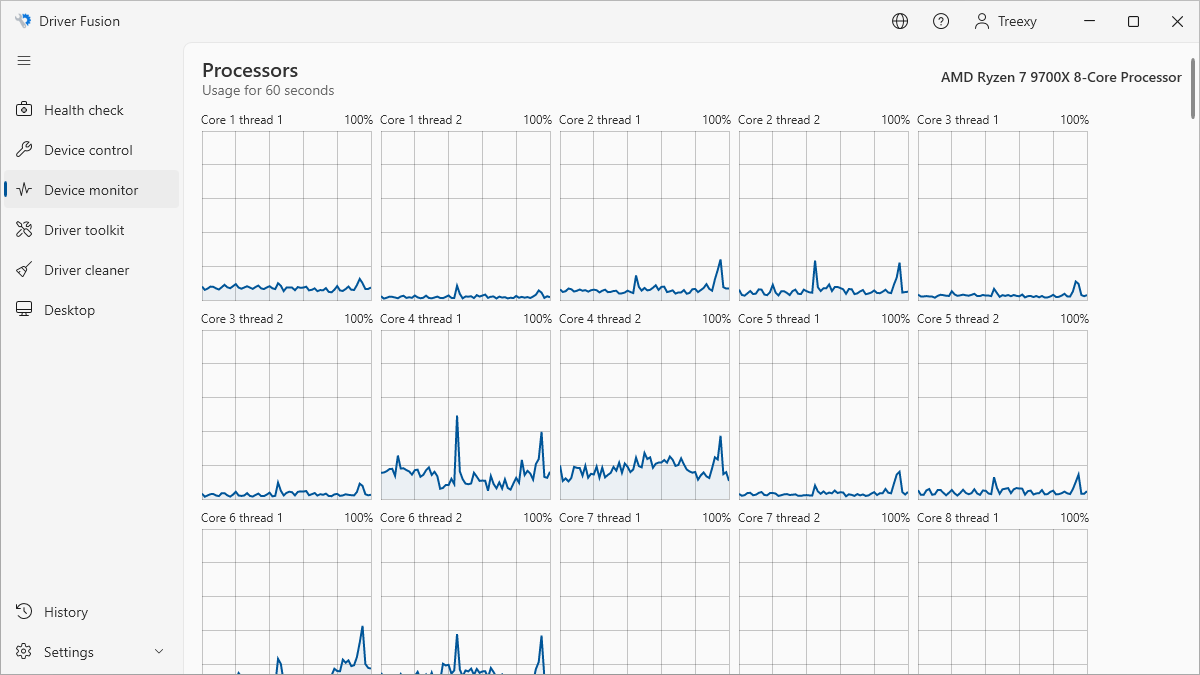The image size is (1200, 675).
Task: Click the Driver toolkit tools icon
Action: pyautogui.click(x=25, y=230)
